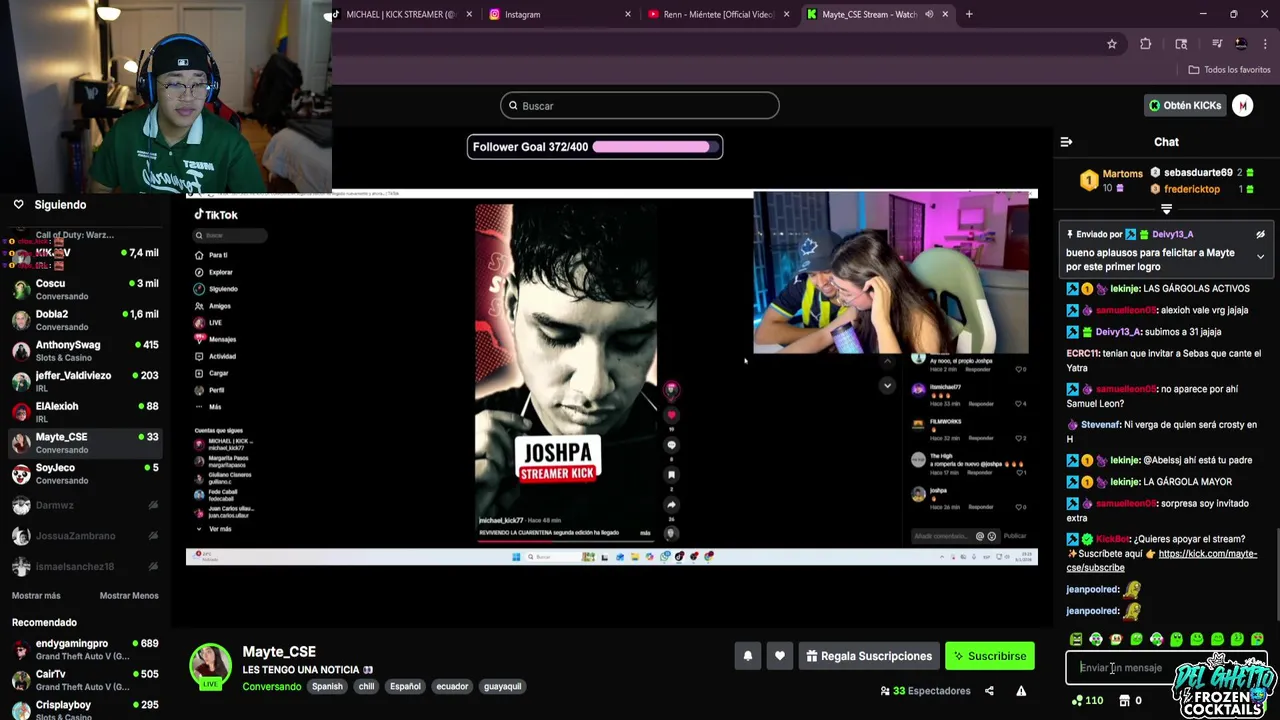
Task: Click the Follower Goal progress bar
Action: [x=655, y=147]
